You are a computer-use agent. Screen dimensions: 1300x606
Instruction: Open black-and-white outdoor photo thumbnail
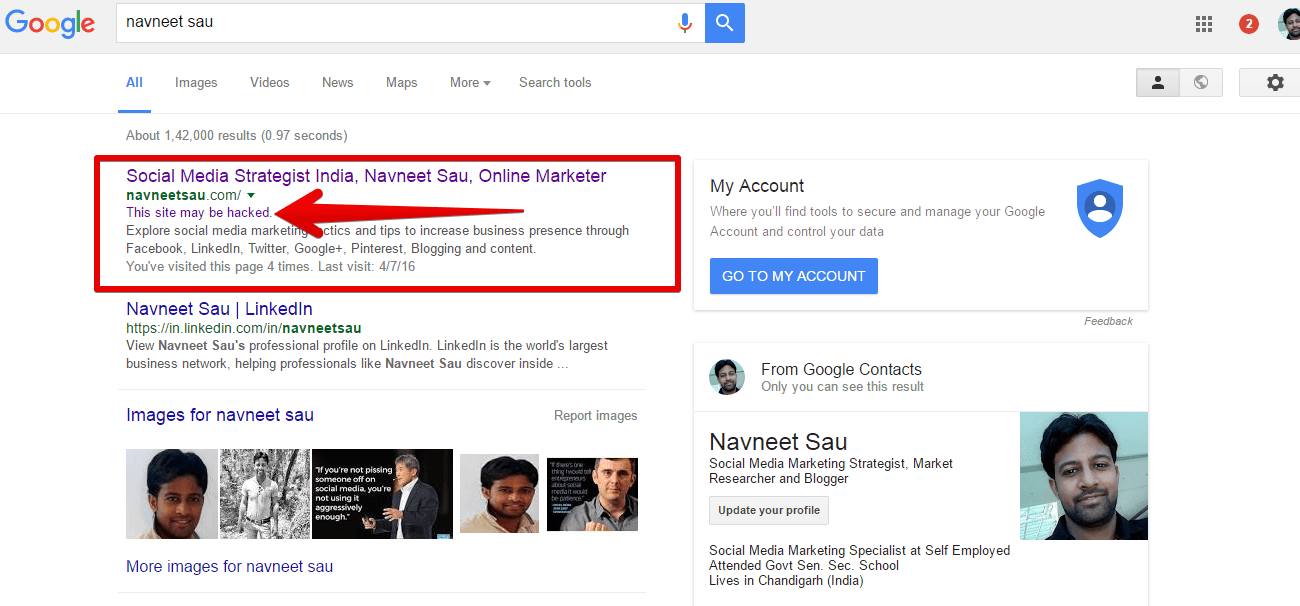pyautogui.click(x=265, y=494)
